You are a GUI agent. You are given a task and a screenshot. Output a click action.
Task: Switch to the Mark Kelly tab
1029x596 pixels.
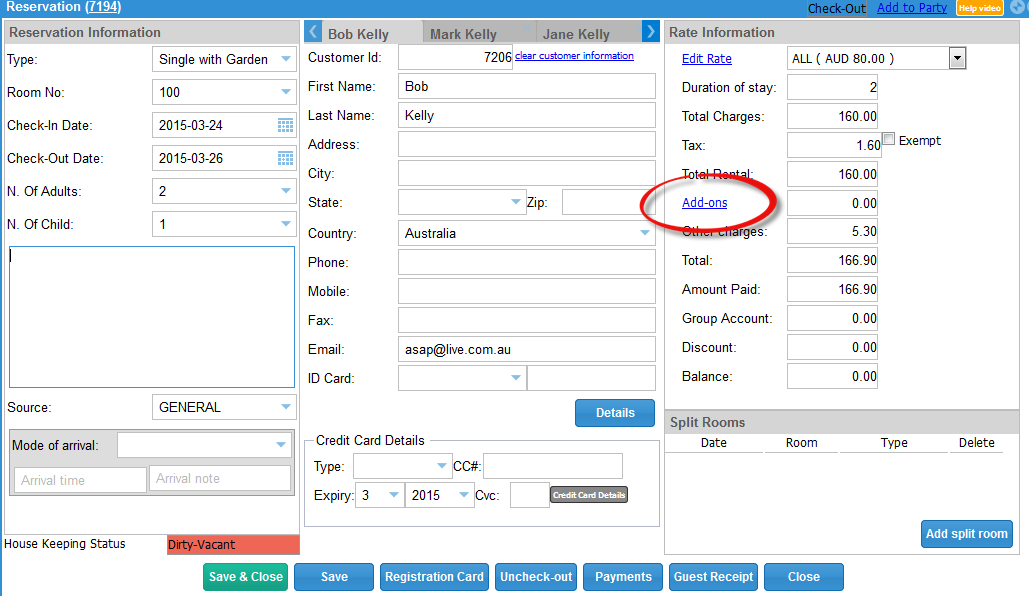point(463,34)
